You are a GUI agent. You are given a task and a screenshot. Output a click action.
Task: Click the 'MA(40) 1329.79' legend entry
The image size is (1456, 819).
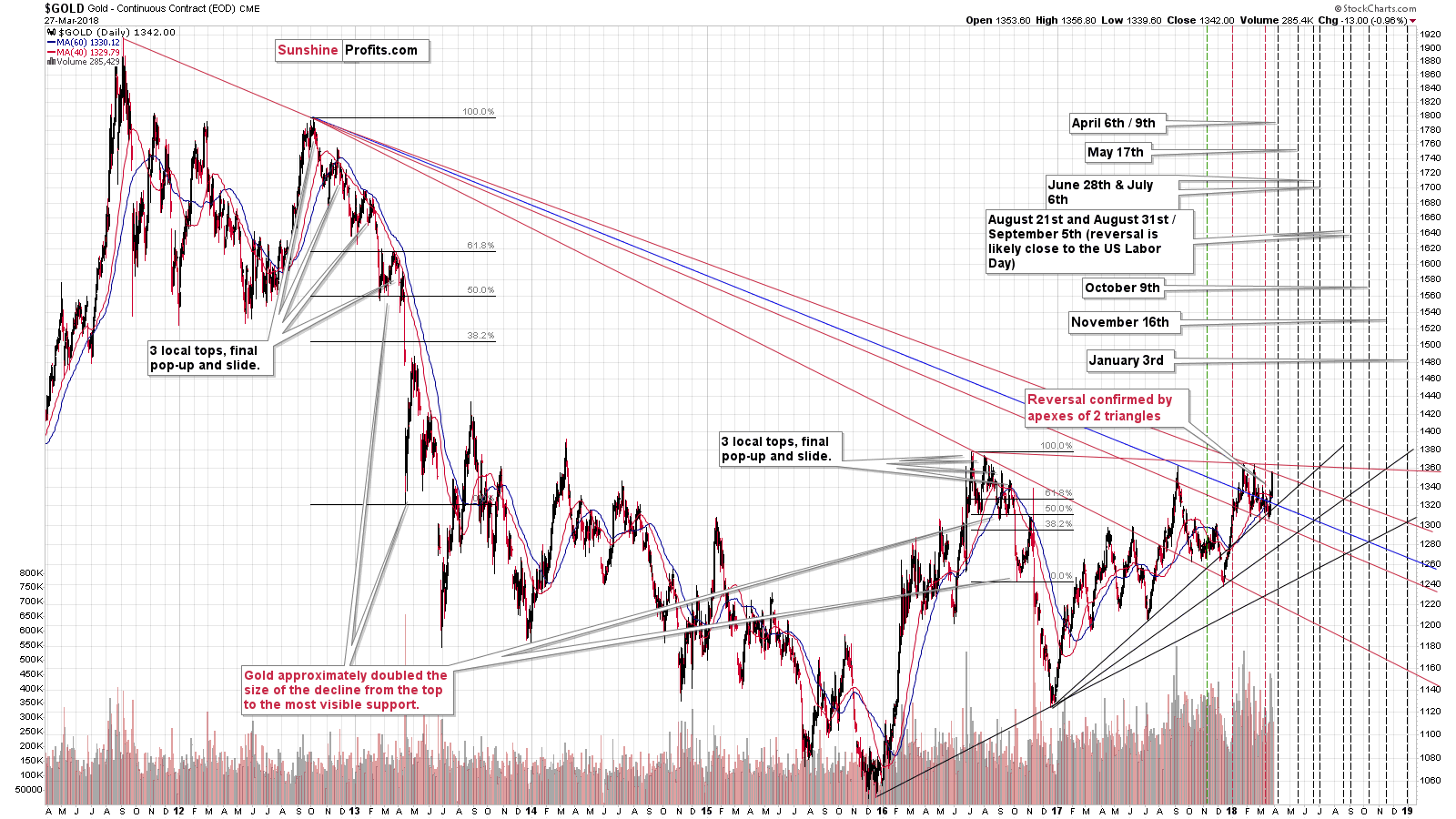click(x=88, y=53)
